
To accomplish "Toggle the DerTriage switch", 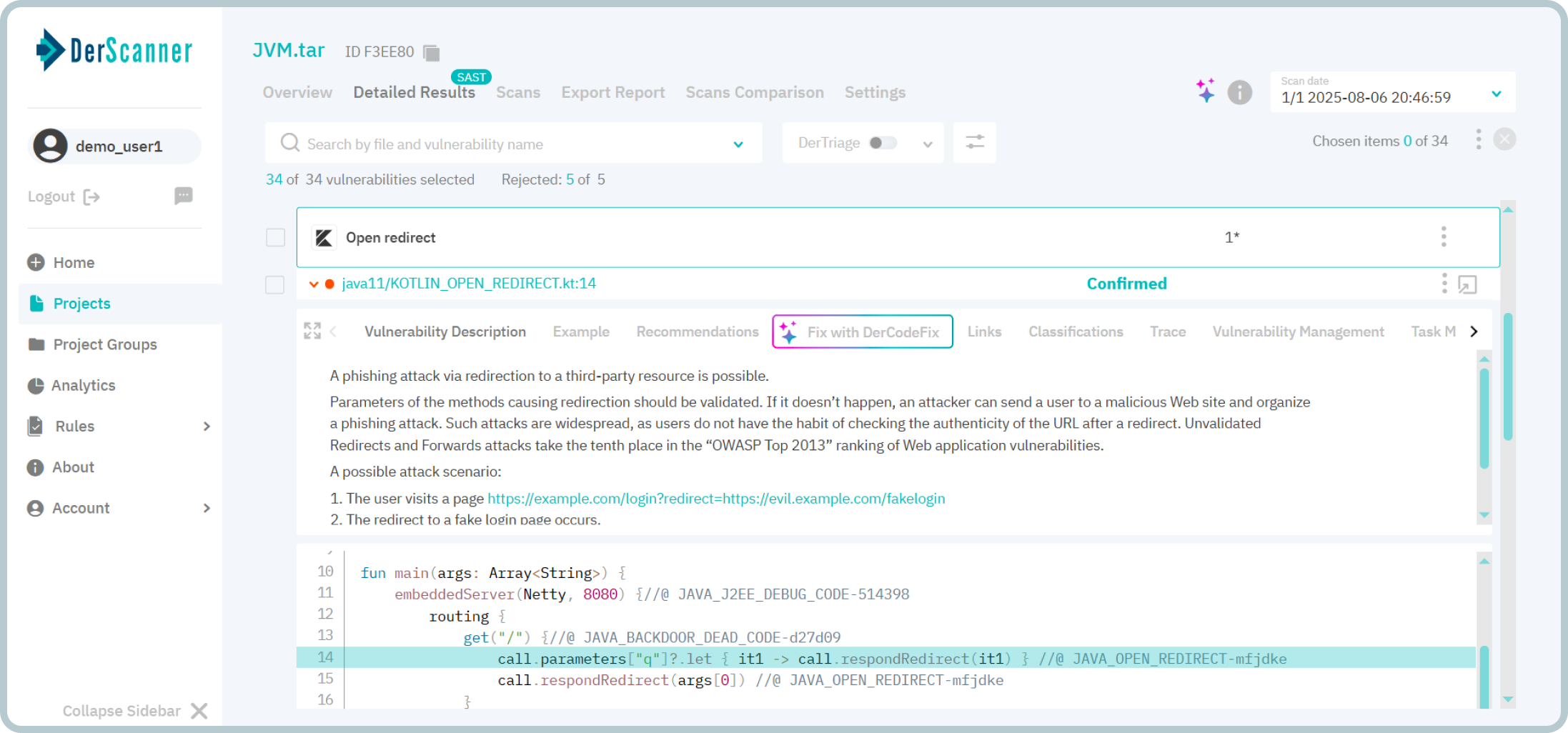I will [883, 143].
